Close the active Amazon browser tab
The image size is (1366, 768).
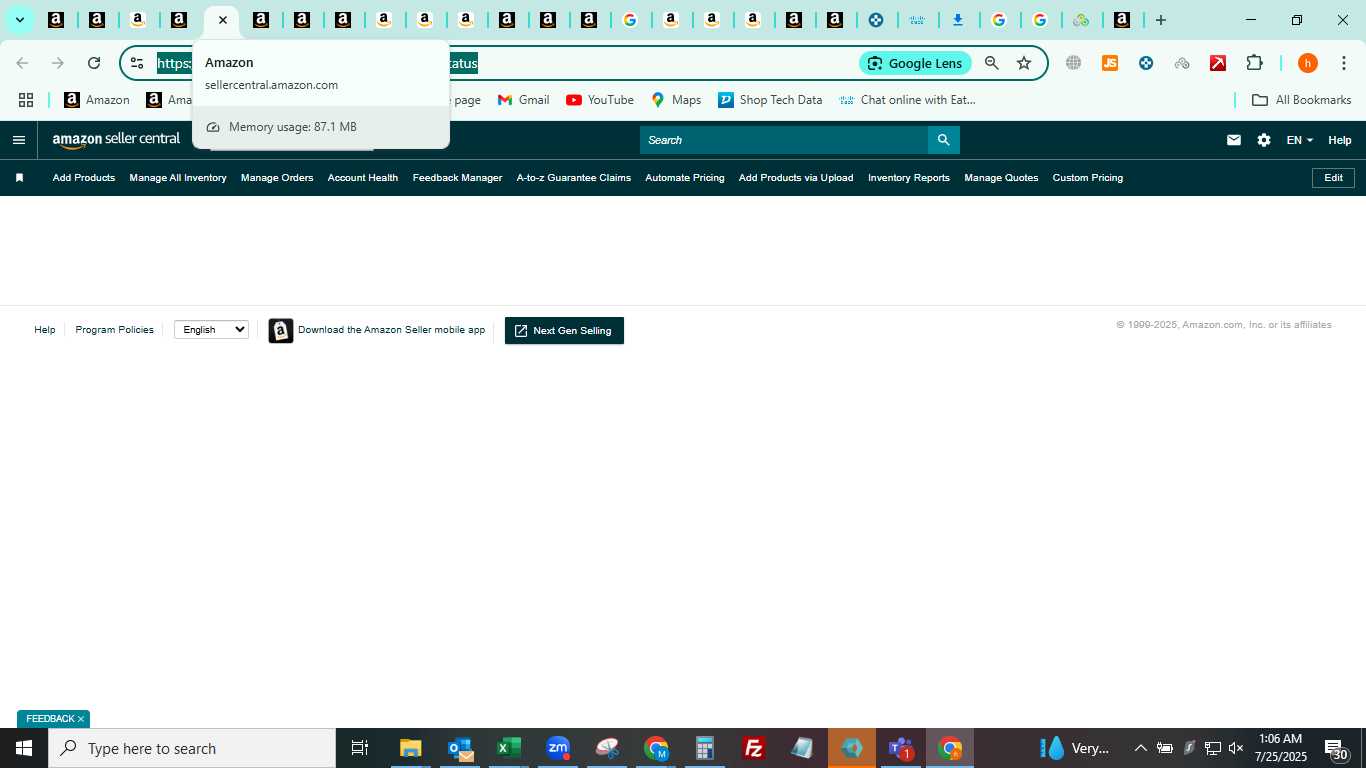coord(222,20)
